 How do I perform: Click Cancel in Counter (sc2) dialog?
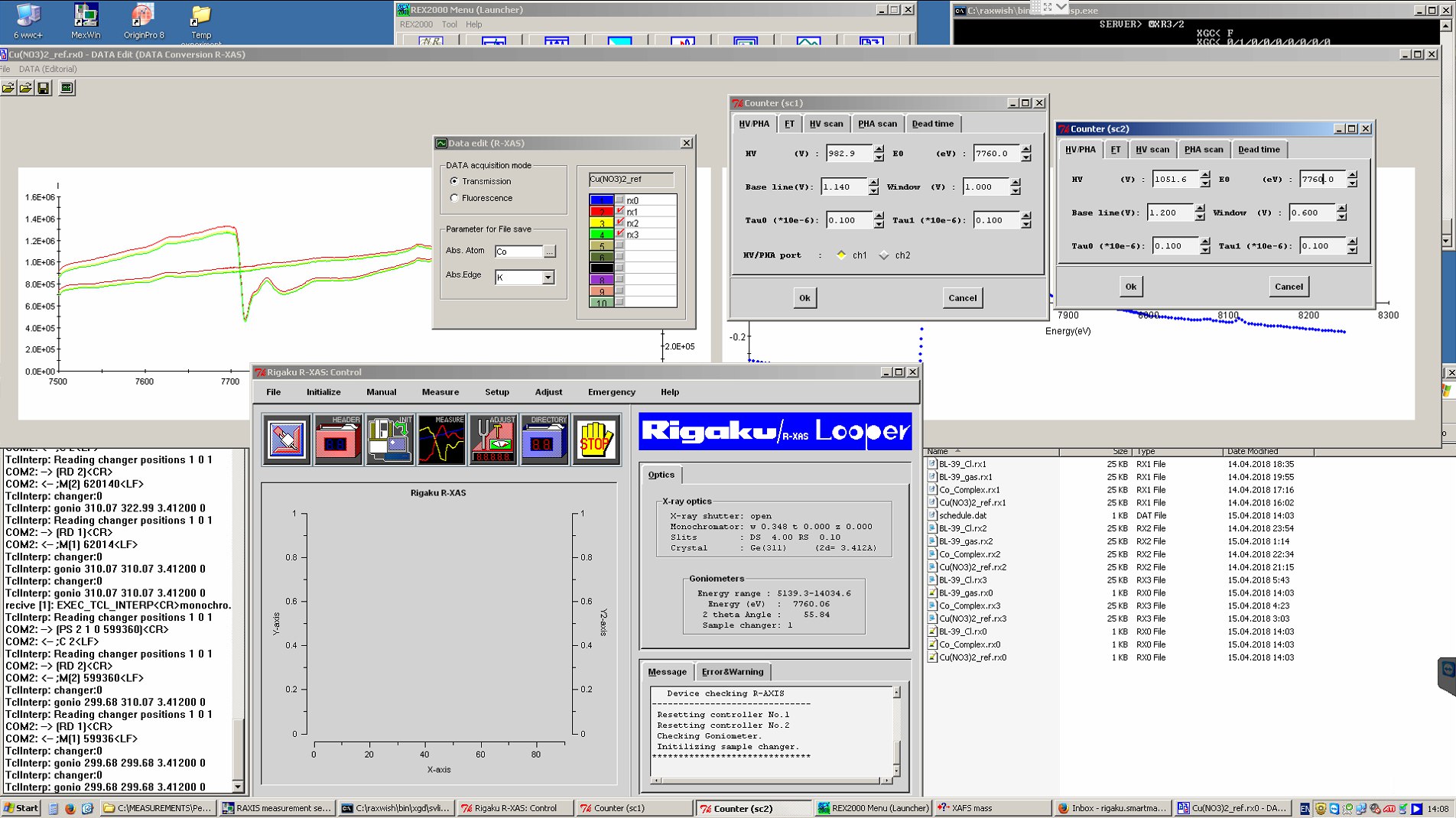(x=1289, y=287)
